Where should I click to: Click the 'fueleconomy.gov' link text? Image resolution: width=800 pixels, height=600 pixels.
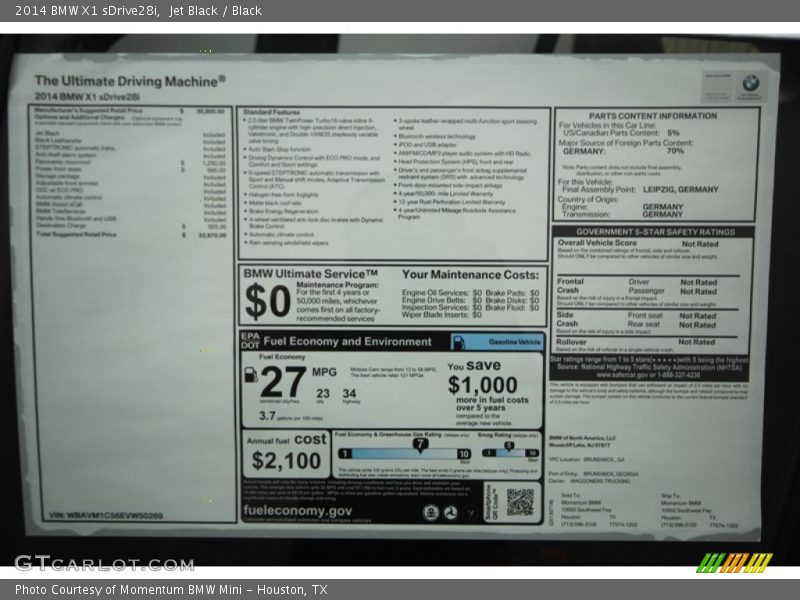[x=297, y=510]
